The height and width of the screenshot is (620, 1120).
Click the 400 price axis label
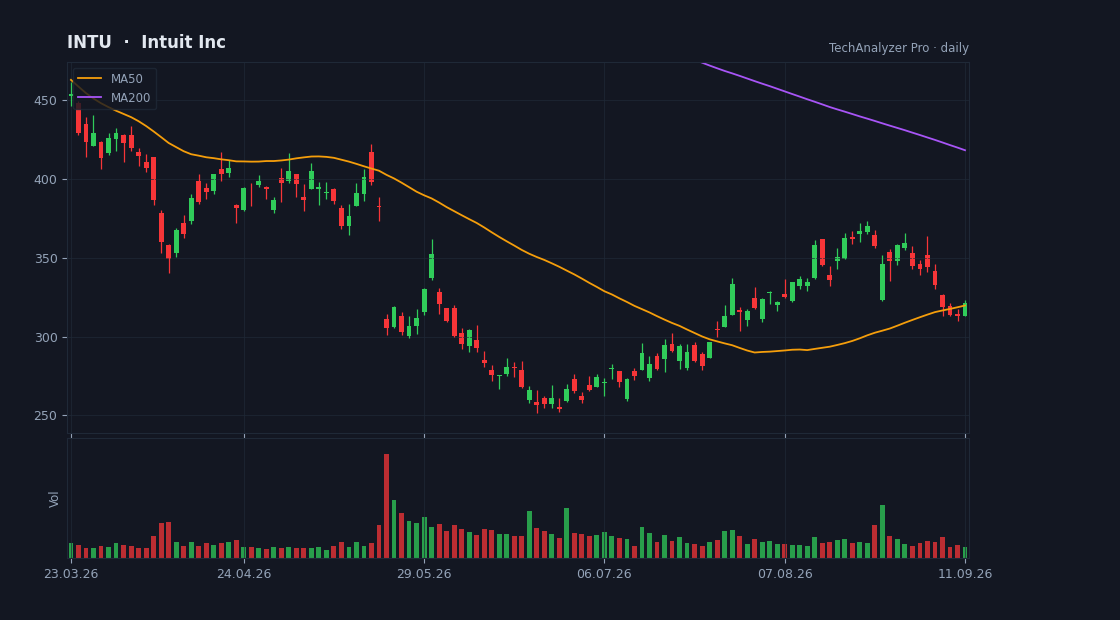point(45,179)
